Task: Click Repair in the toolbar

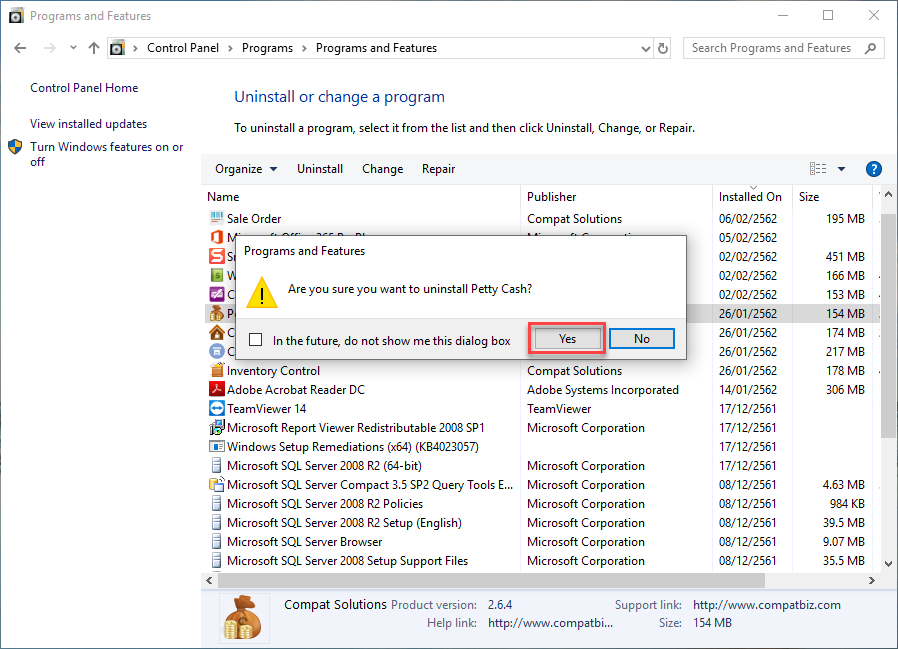Action: (x=439, y=169)
